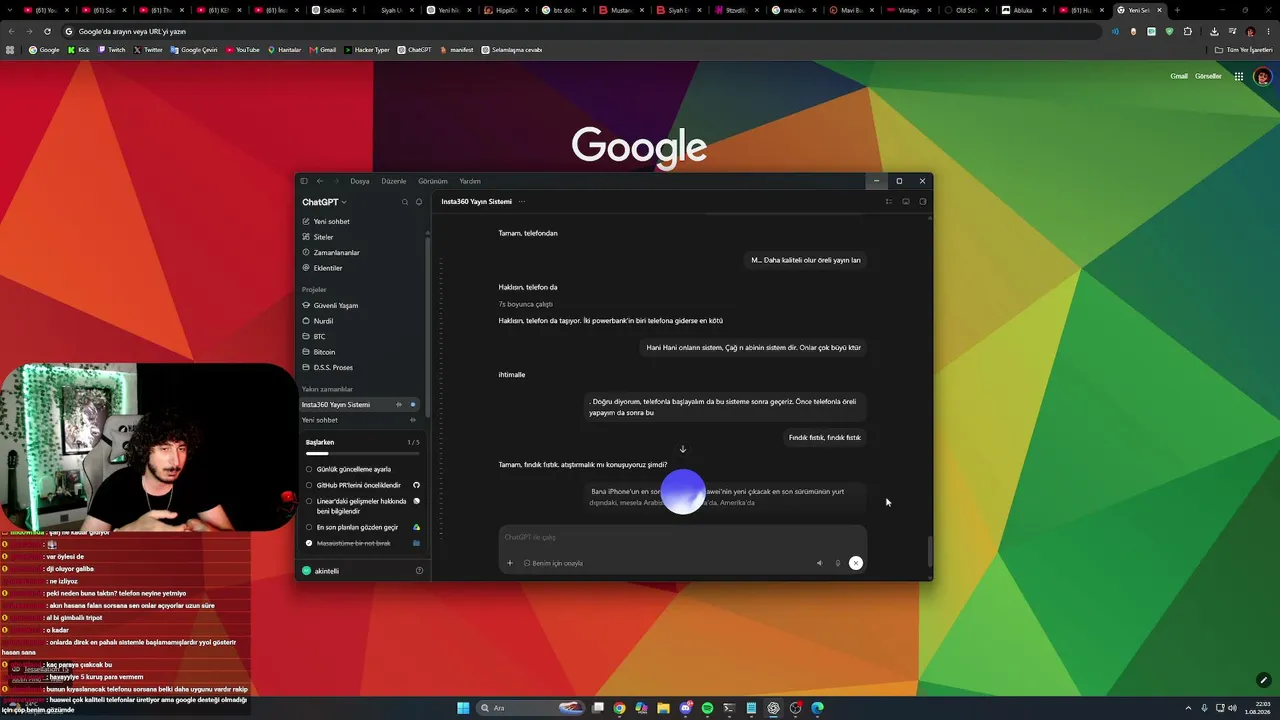Click the speaker icon in ChatGPT composer
The height and width of the screenshot is (720, 1280).
pos(819,563)
